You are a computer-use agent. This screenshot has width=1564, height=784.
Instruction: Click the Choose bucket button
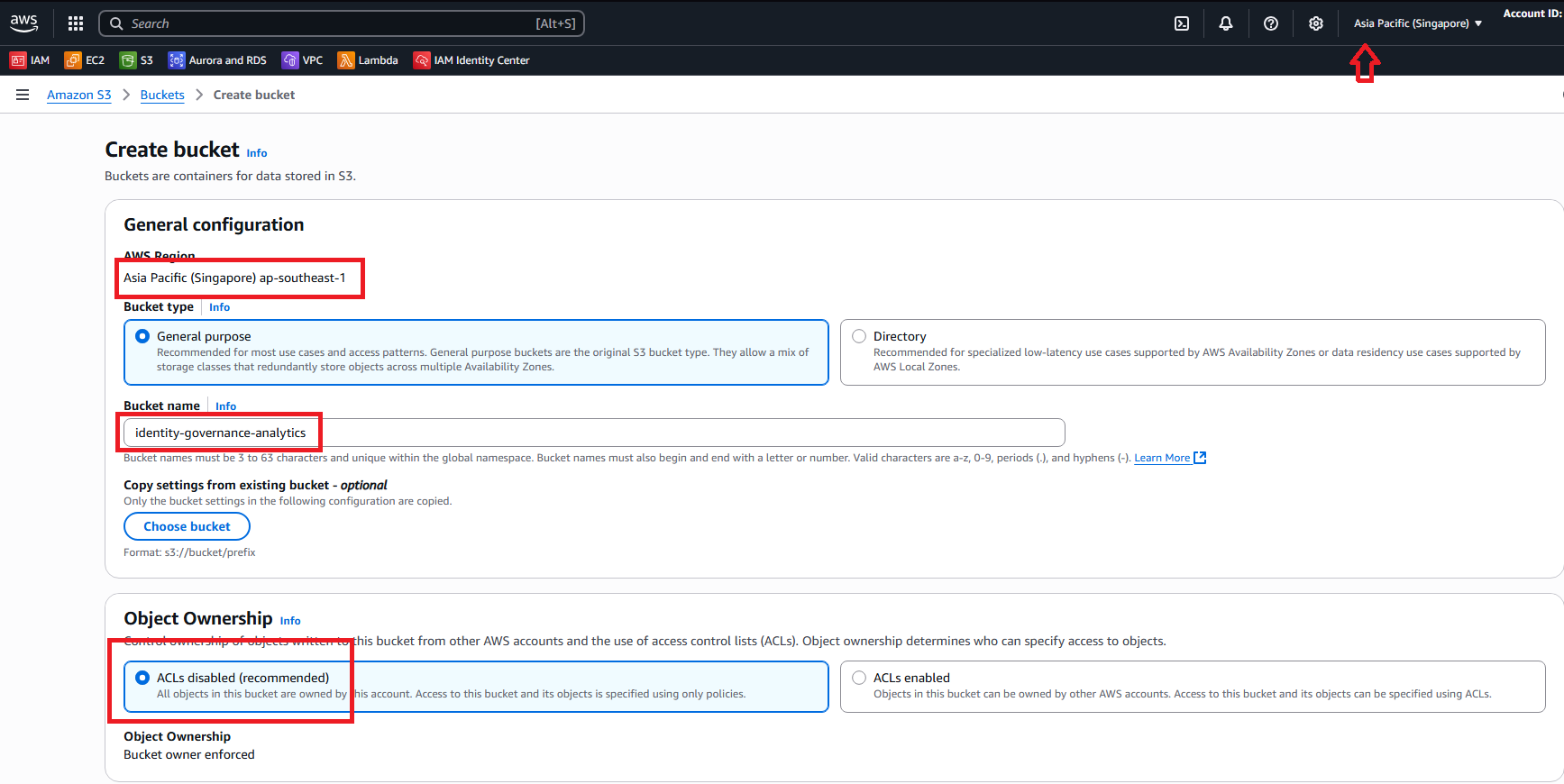(x=187, y=526)
